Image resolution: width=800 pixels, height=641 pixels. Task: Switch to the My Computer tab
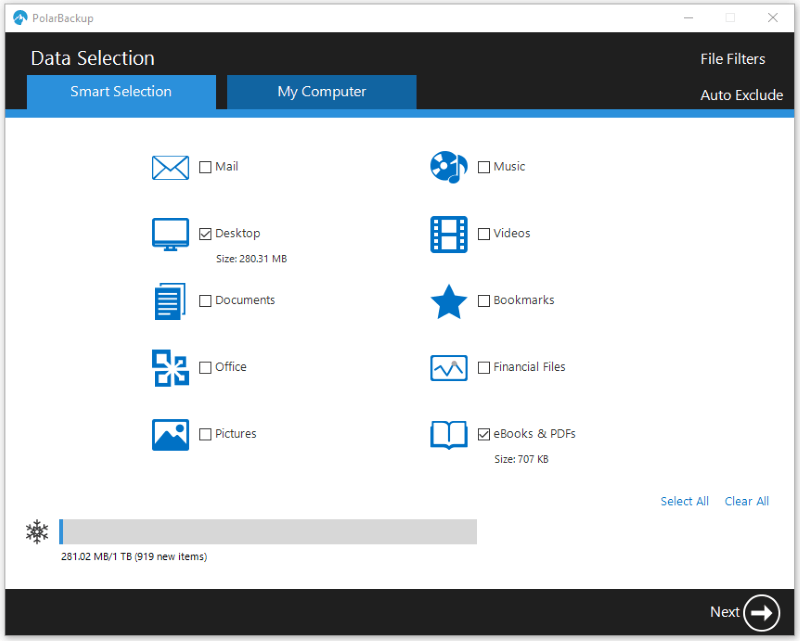[x=321, y=92]
